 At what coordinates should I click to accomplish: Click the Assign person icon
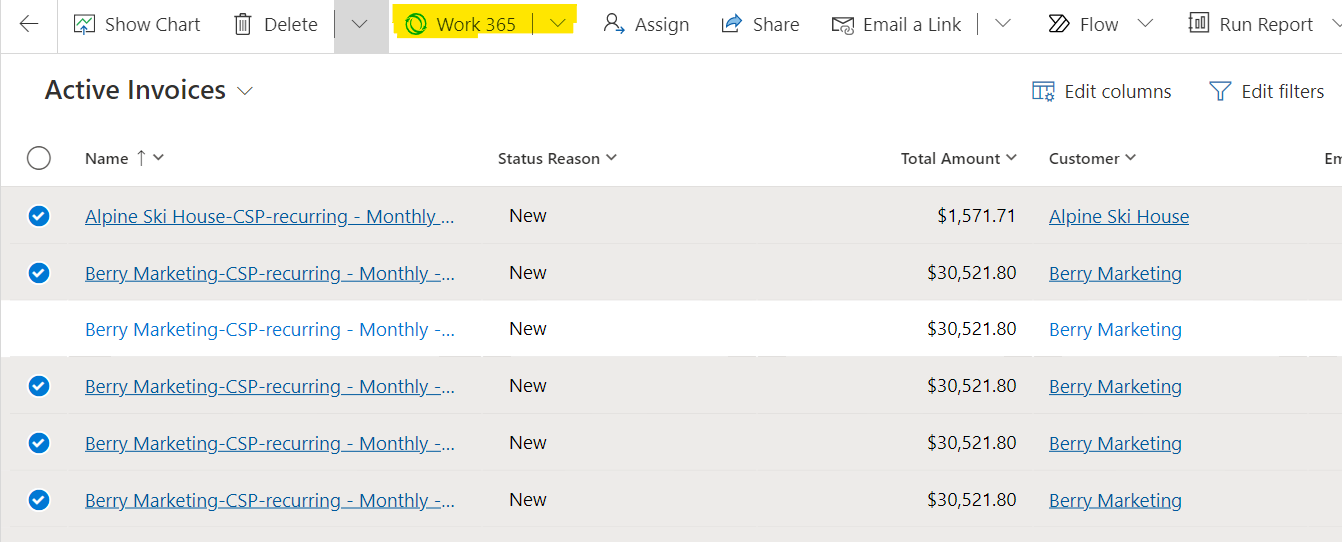614,24
